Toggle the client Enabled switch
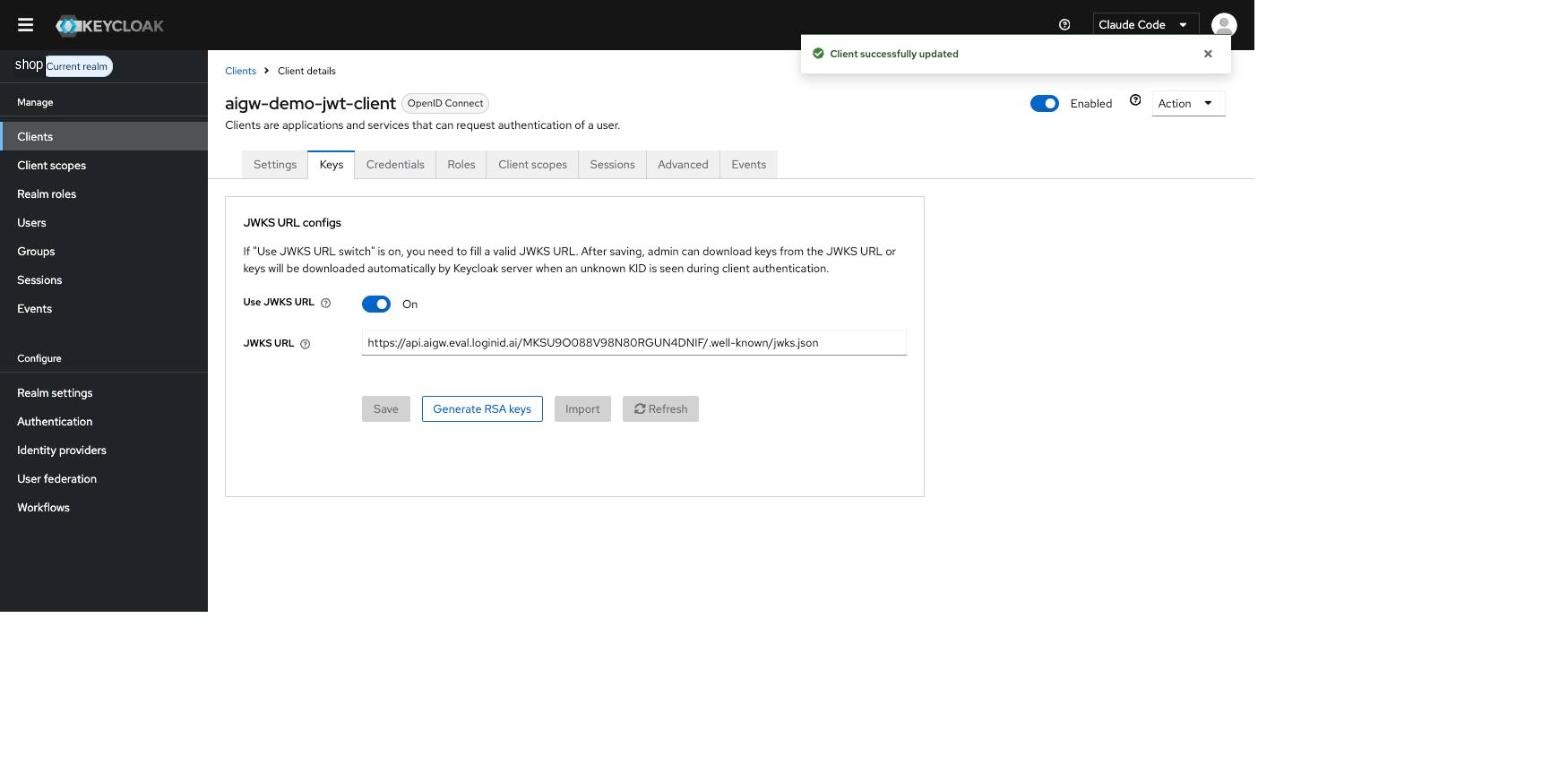The height and width of the screenshot is (764, 1568). pyautogui.click(x=1044, y=104)
